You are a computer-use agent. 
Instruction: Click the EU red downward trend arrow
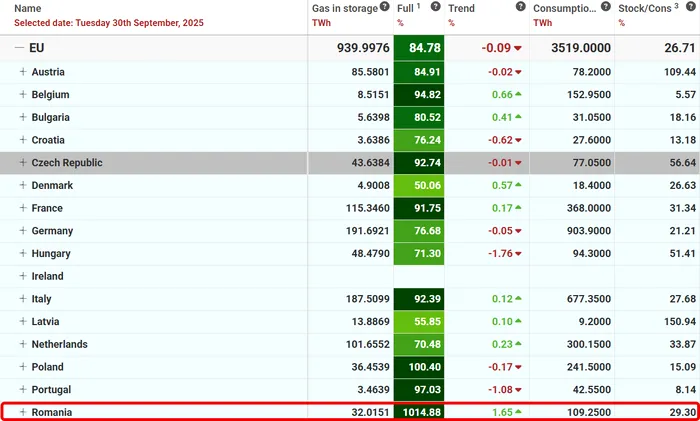tap(518, 48)
